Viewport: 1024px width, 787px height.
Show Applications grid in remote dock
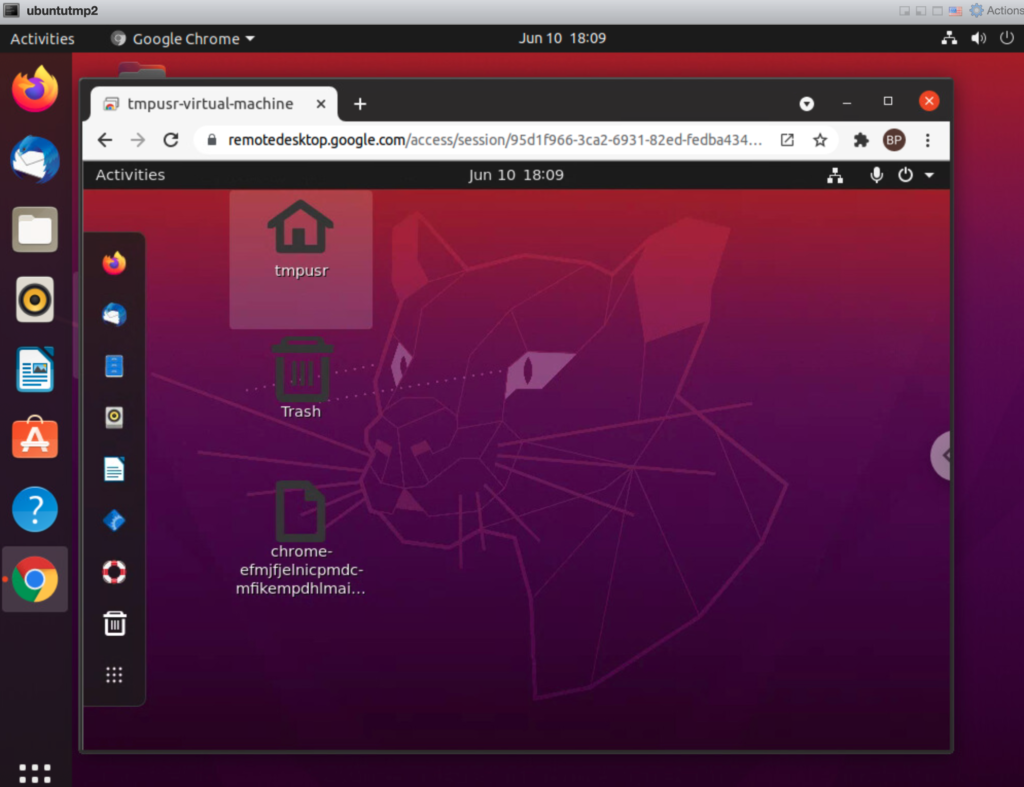pos(114,675)
